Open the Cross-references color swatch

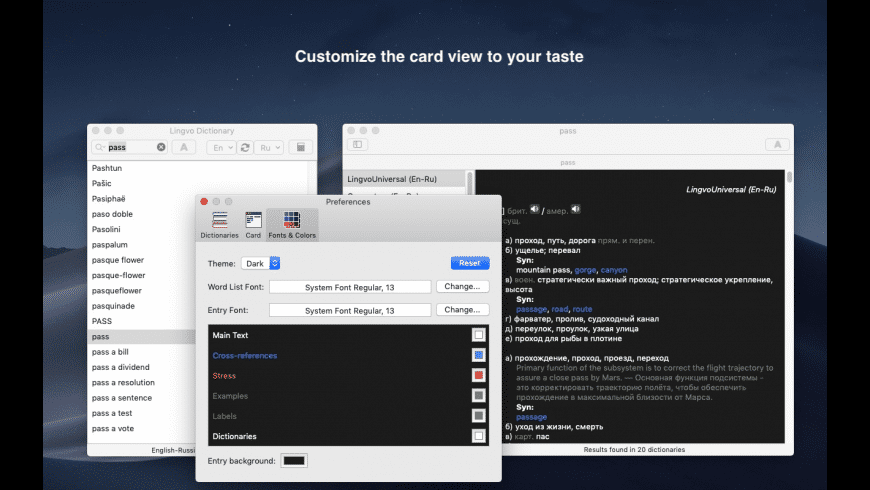click(478, 355)
